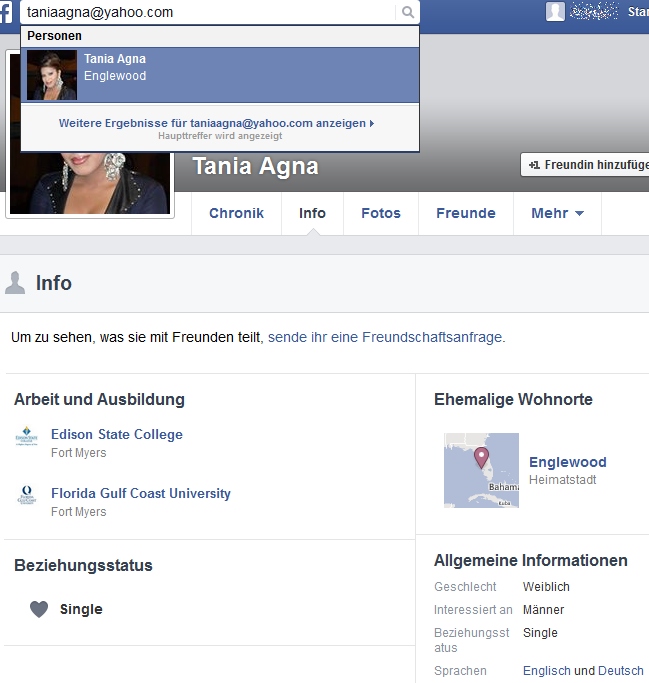Click the 'Männer' interested-in value
This screenshot has width=649, height=683.
[544, 610]
